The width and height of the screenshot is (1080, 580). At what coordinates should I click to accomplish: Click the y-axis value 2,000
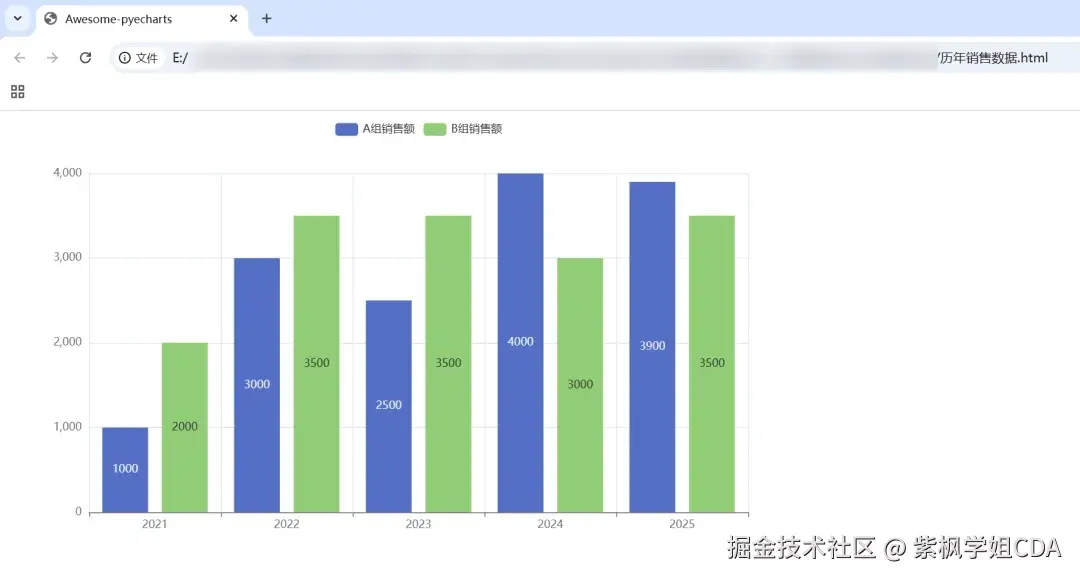point(68,342)
